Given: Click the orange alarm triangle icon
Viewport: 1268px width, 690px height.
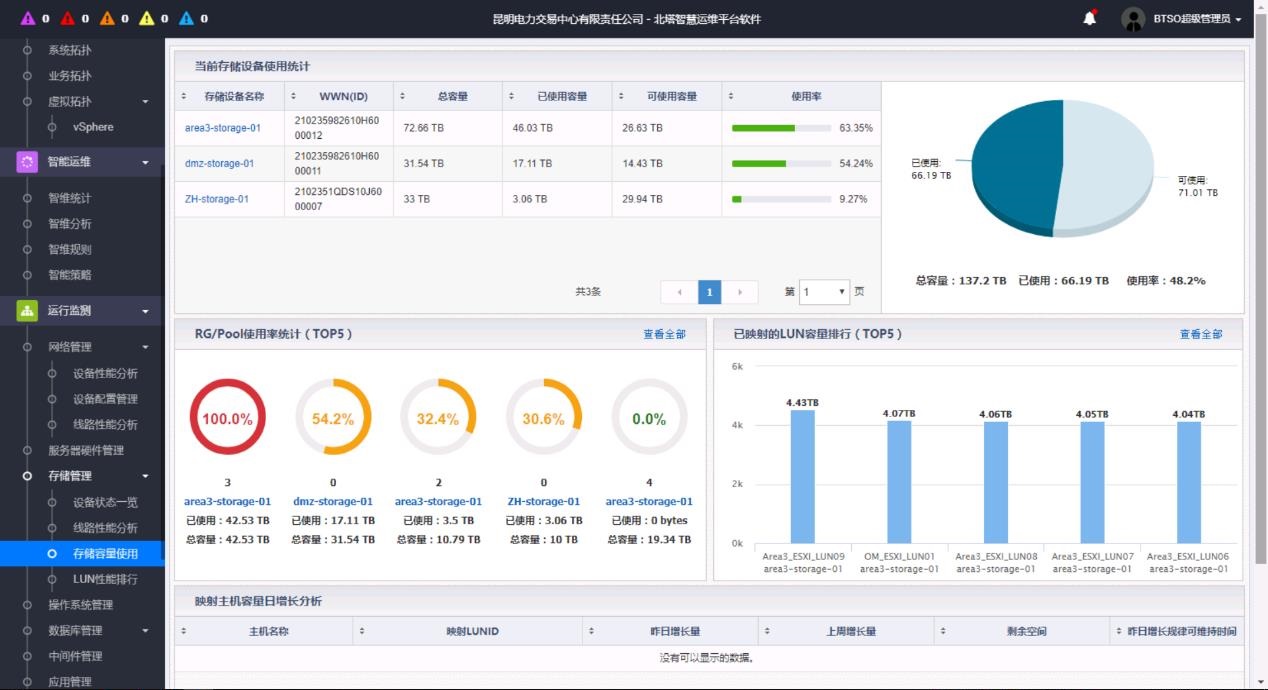Looking at the screenshot, I should (107, 18).
